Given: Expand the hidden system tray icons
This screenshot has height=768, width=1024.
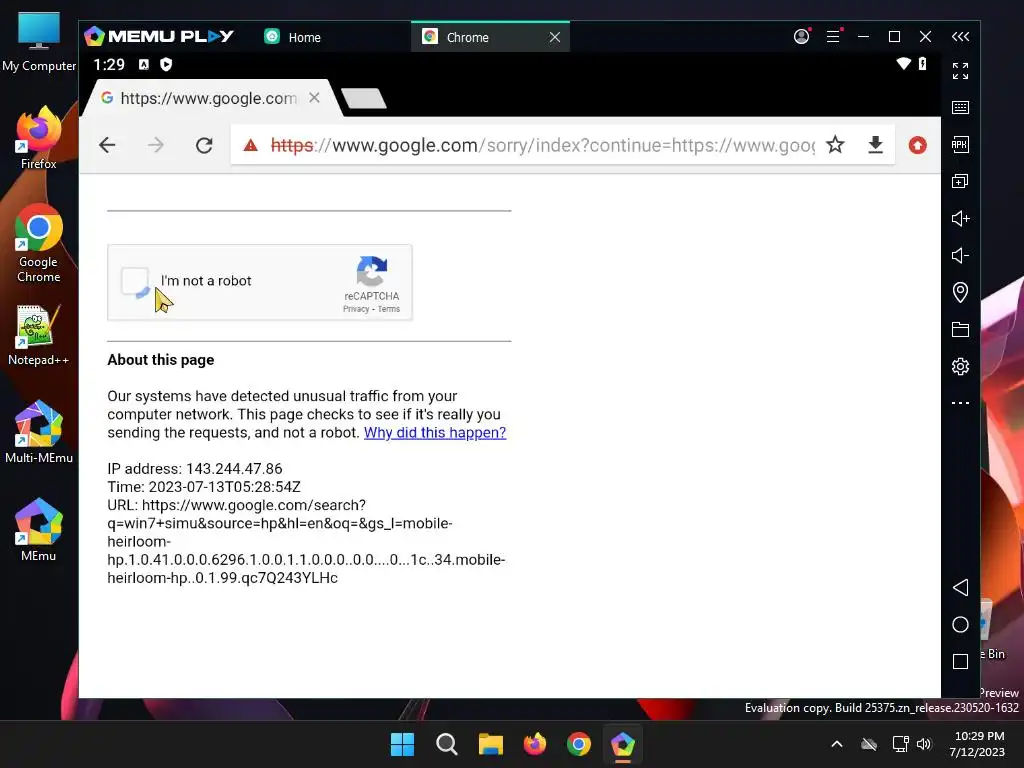Looking at the screenshot, I should tap(837, 744).
